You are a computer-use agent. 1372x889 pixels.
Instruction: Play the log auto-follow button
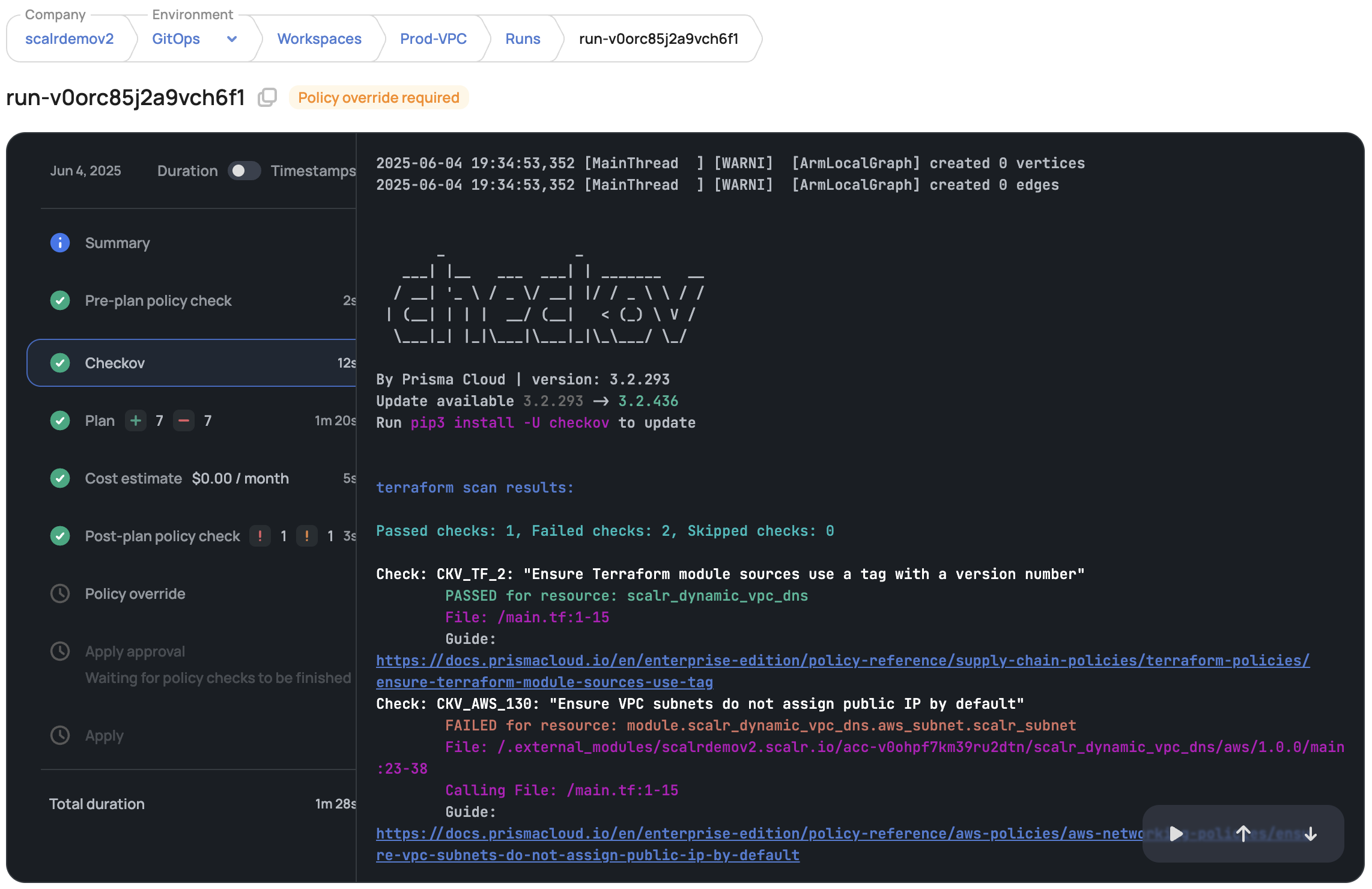[x=1176, y=834]
